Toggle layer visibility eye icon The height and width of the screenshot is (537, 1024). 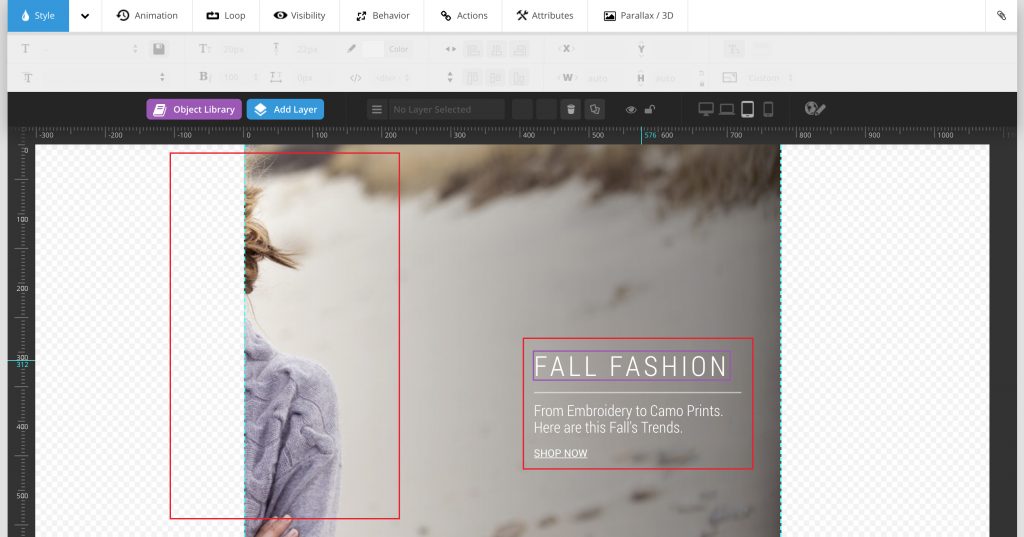(x=631, y=110)
